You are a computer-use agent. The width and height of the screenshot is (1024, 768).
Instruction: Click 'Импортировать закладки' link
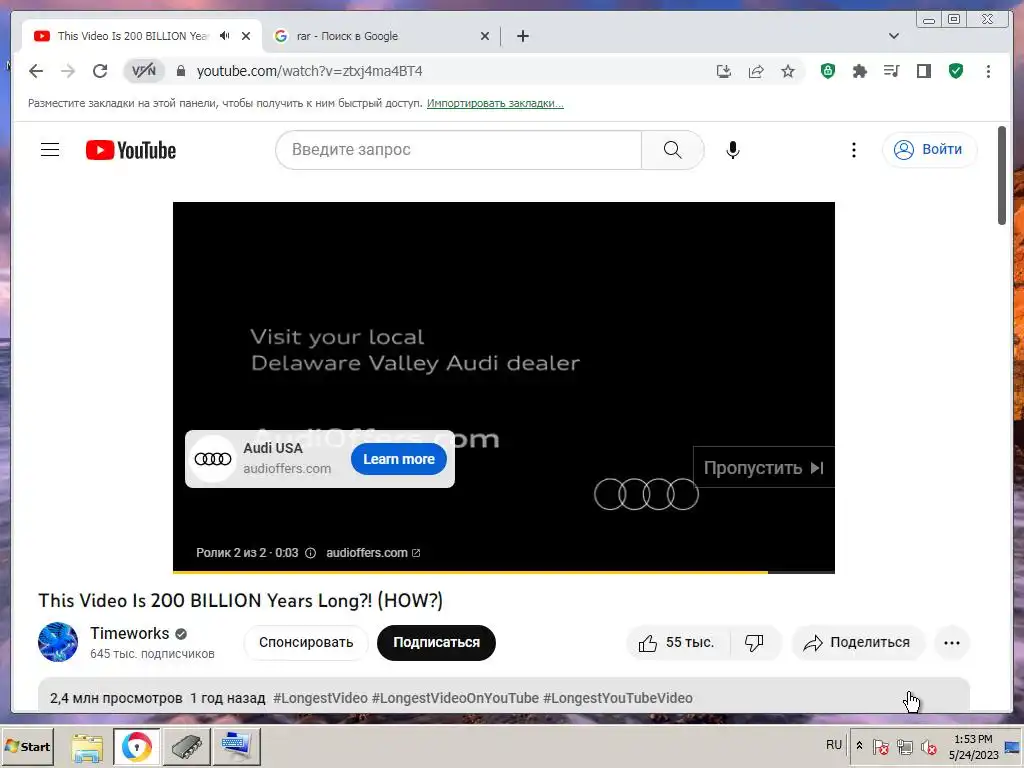(495, 103)
